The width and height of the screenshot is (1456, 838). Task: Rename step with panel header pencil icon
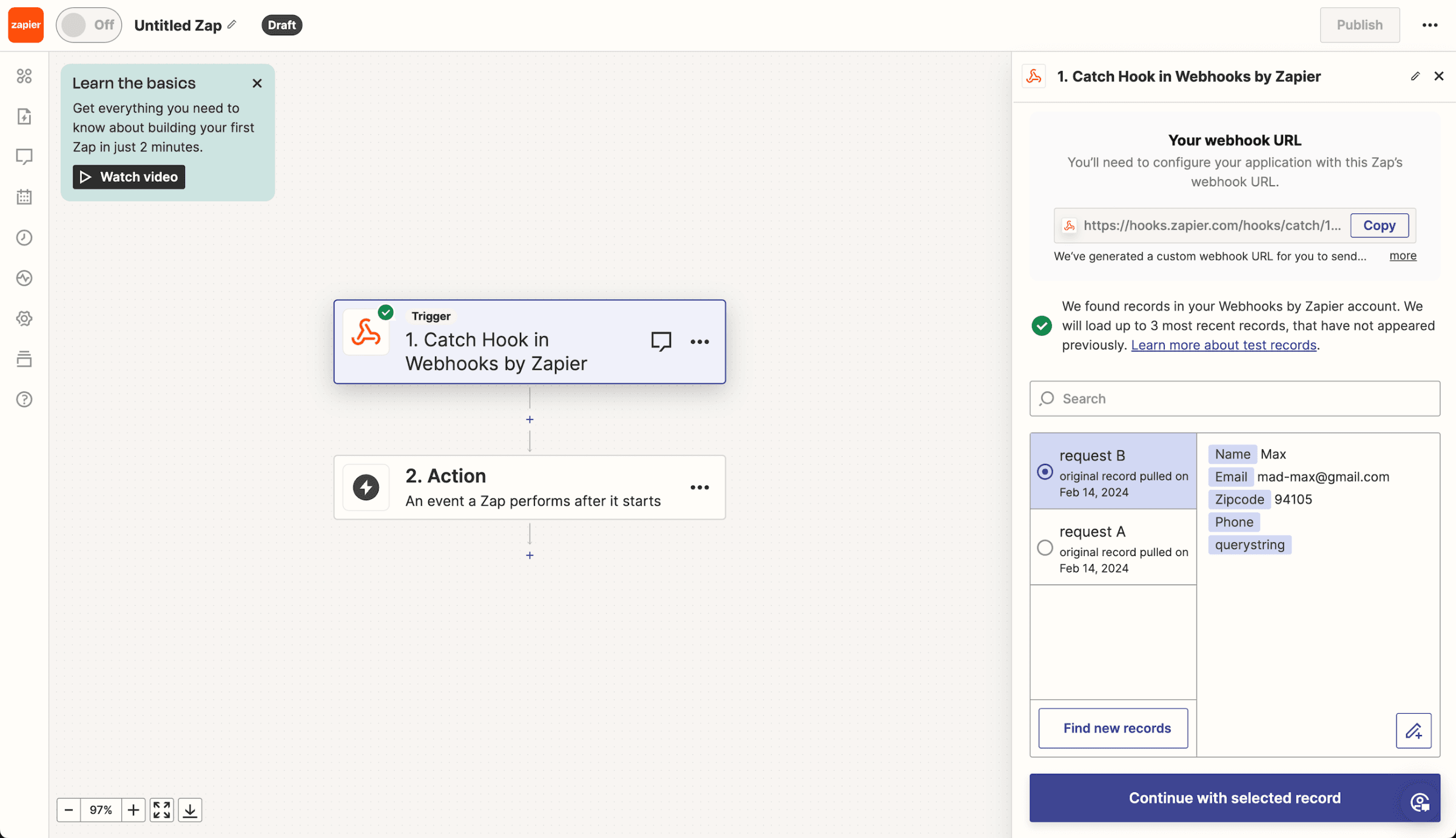tap(1415, 76)
